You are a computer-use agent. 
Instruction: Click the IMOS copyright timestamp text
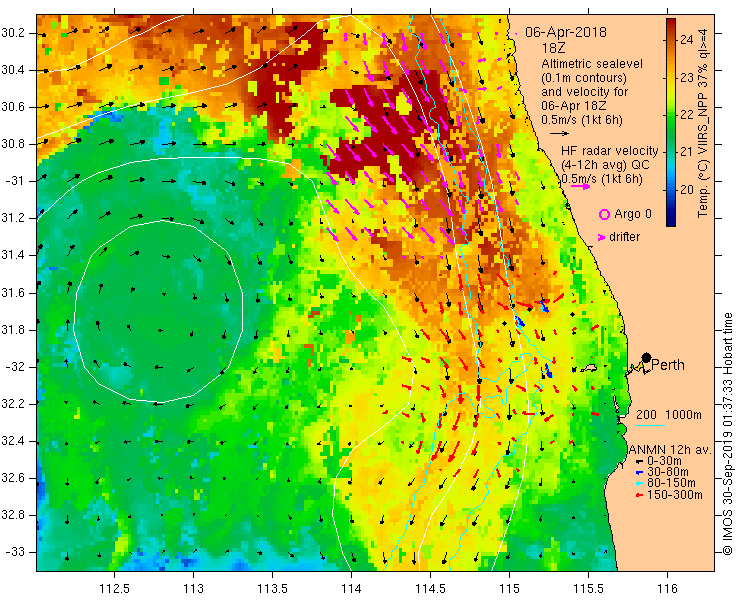(727, 434)
